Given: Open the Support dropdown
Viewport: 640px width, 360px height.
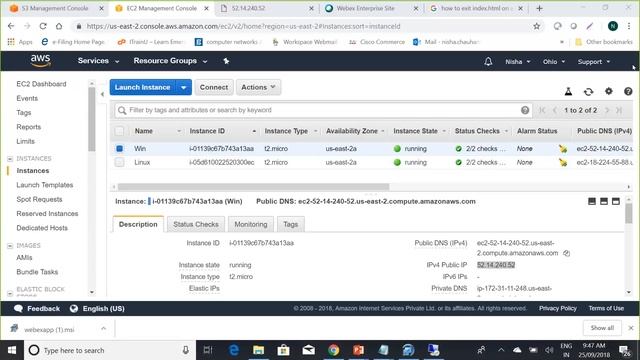Looking at the screenshot, I should [x=594, y=62].
